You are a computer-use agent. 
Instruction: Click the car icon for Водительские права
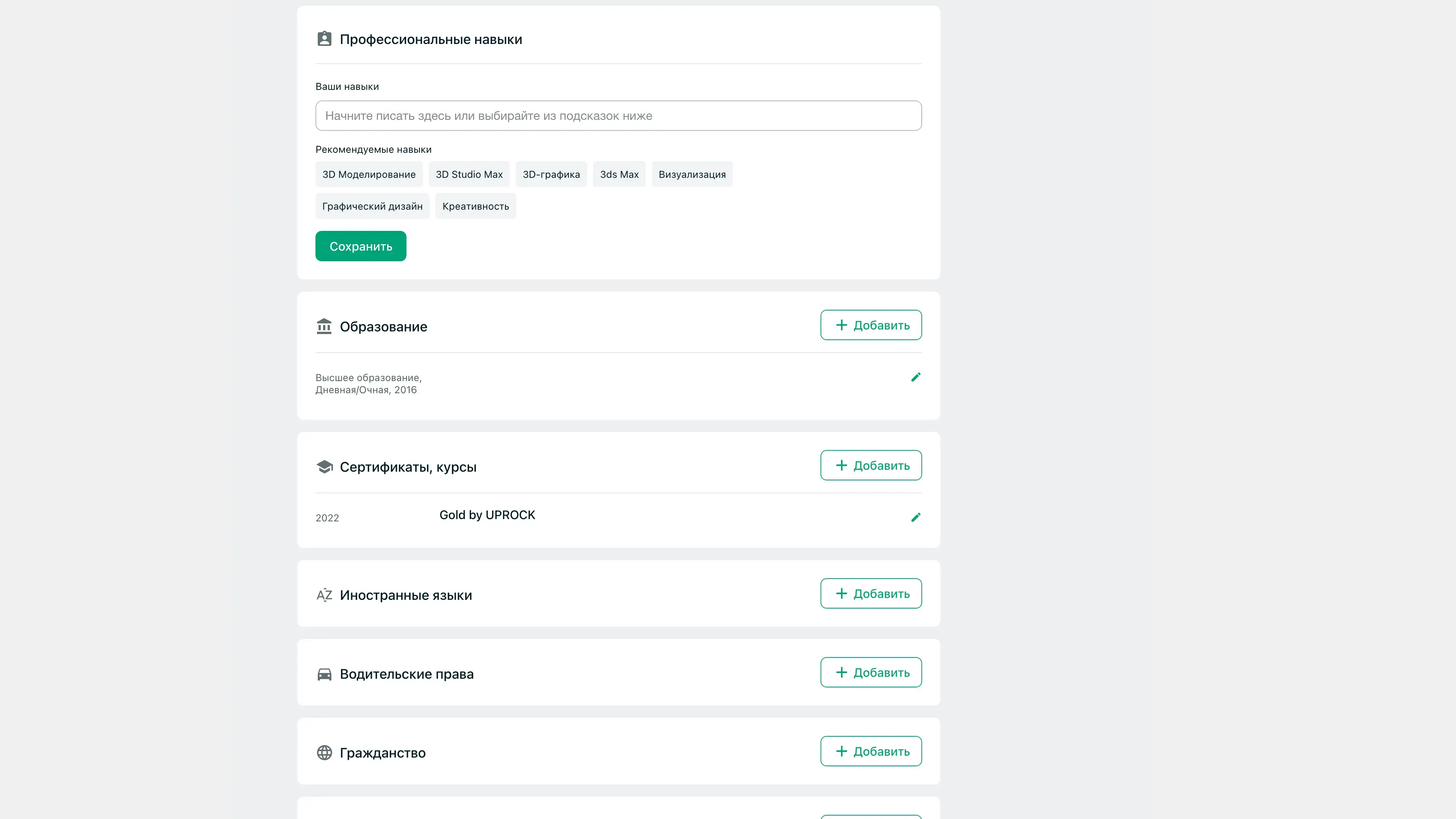[325, 674]
